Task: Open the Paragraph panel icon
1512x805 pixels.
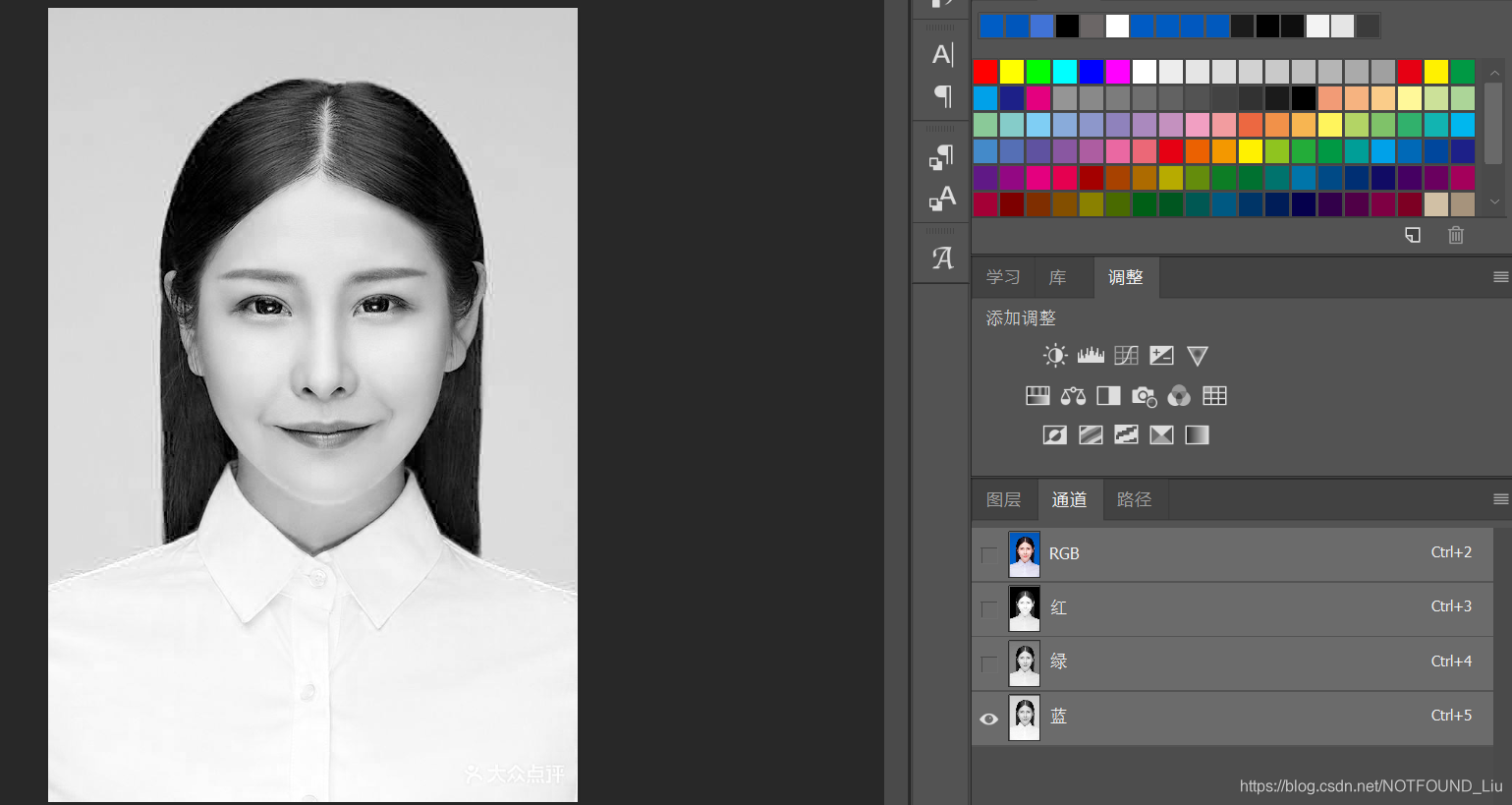Action: point(942,95)
